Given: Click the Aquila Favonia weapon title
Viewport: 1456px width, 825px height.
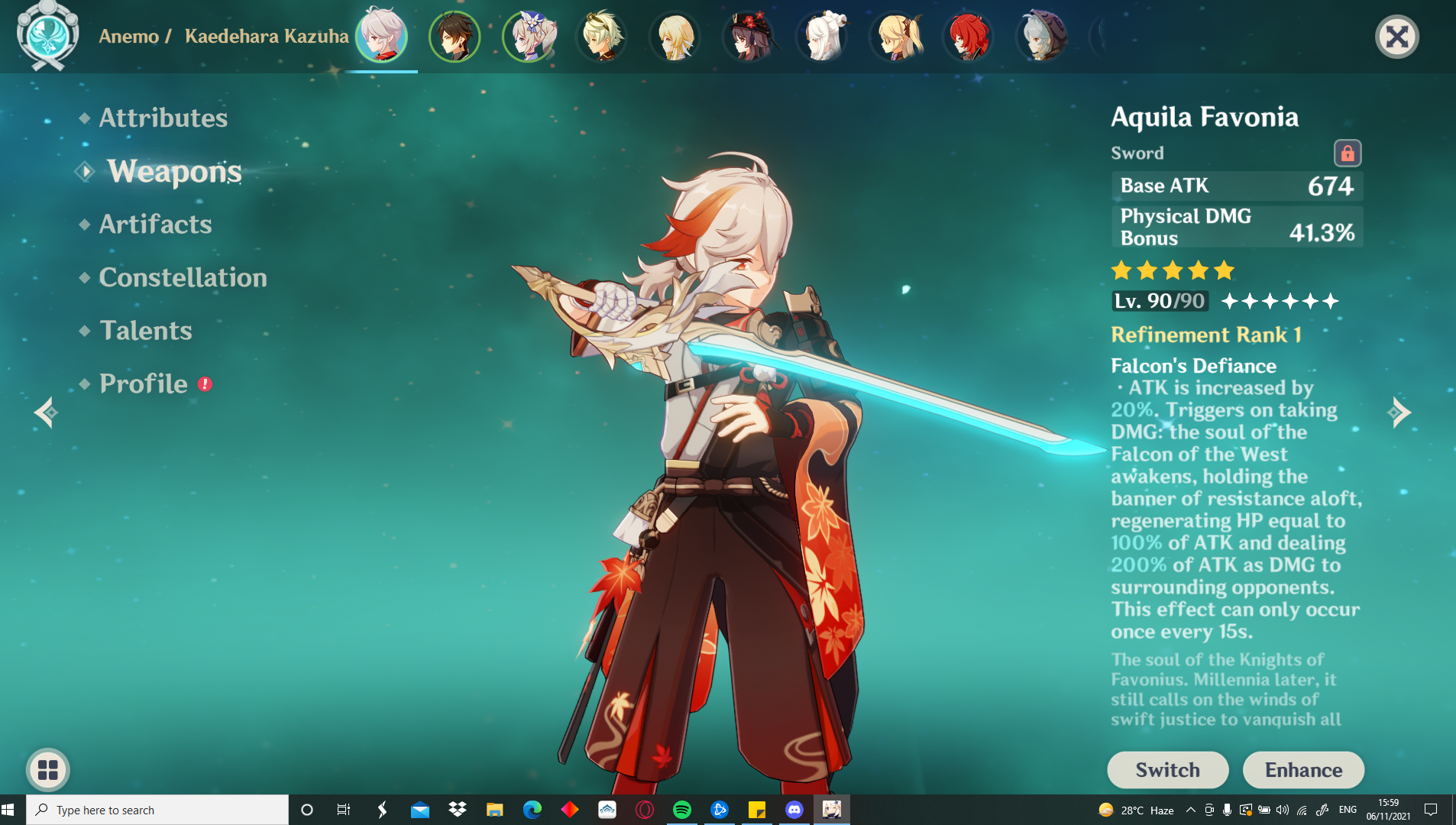Looking at the screenshot, I should pyautogui.click(x=1205, y=117).
